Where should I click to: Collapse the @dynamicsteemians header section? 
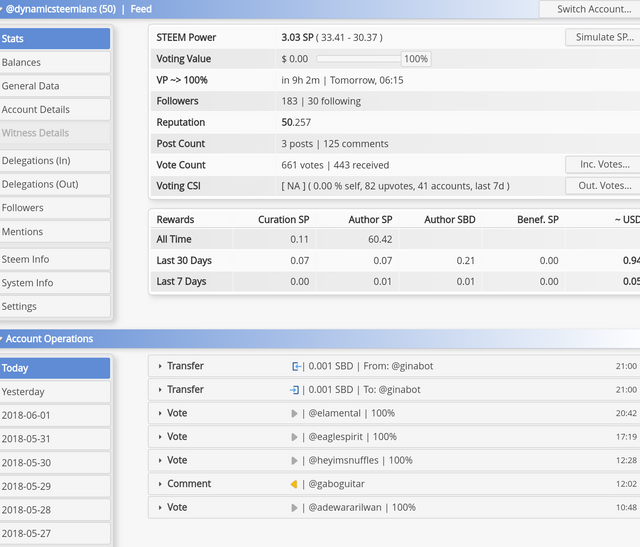[2, 9]
